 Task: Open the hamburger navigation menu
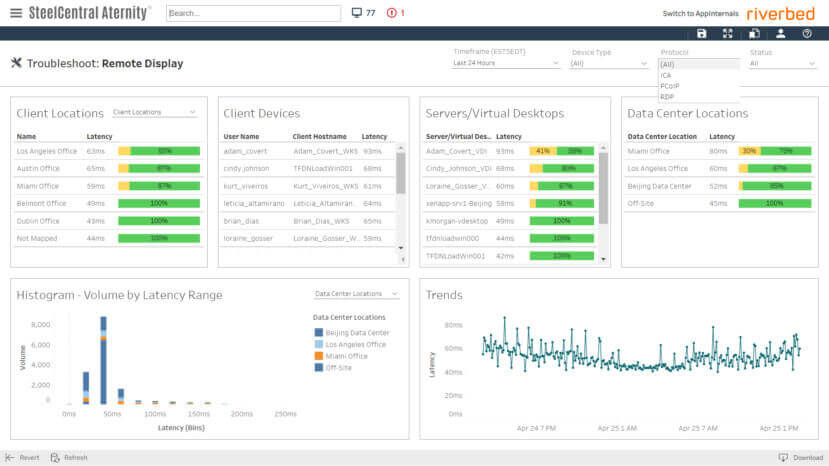tap(16, 13)
